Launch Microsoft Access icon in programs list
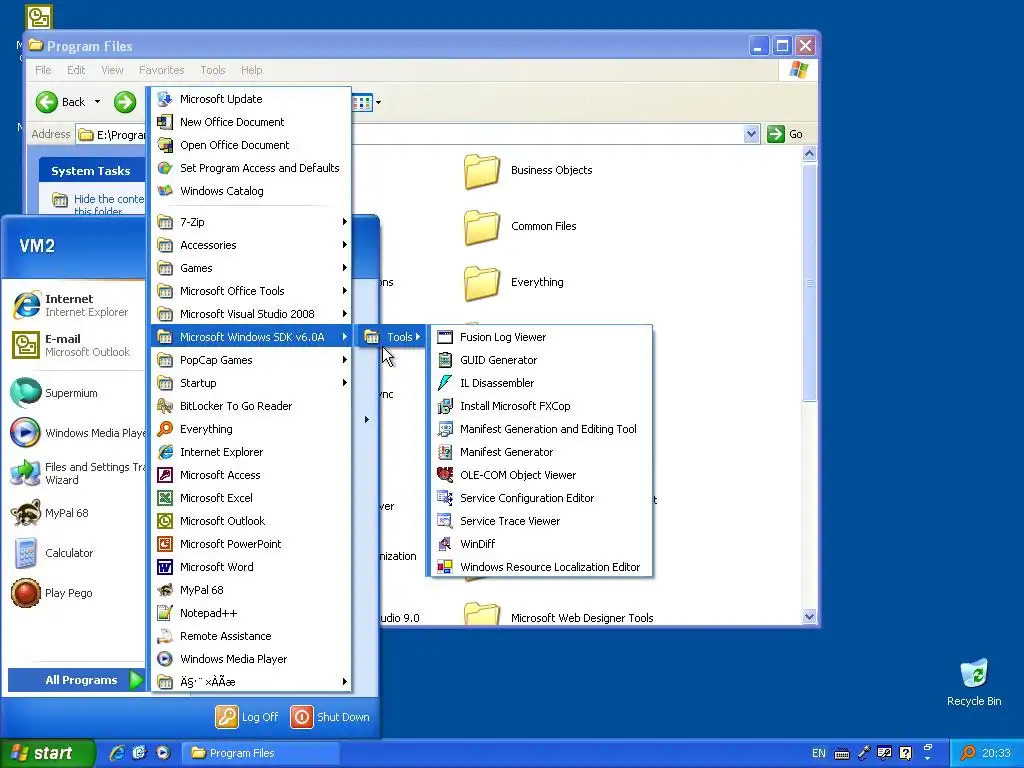Viewport: 1024px width, 768px height. [x=165, y=475]
